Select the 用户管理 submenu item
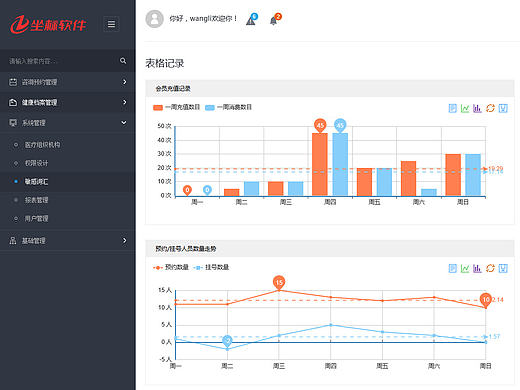Image resolution: width=520 pixels, height=390 pixels. tap(36, 219)
